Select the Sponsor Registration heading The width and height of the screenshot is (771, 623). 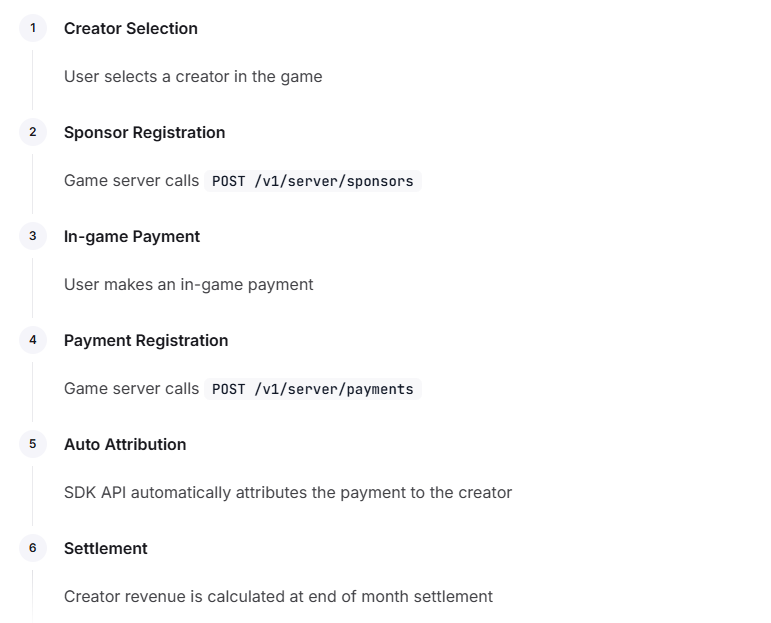[x=145, y=132]
